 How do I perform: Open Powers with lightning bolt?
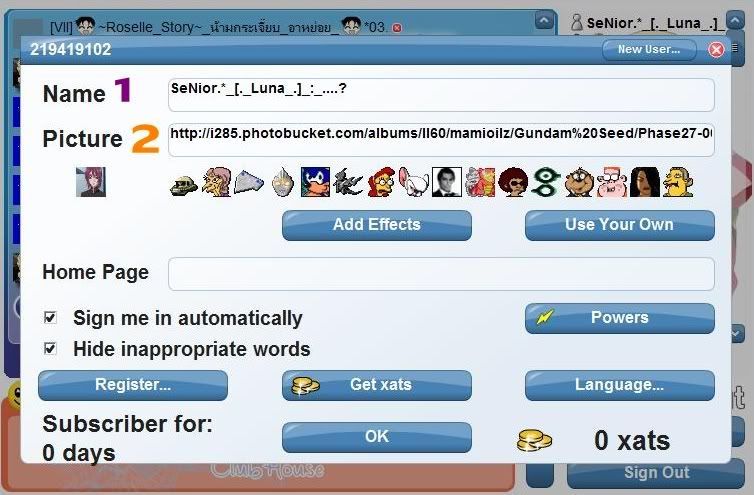tap(619, 318)
